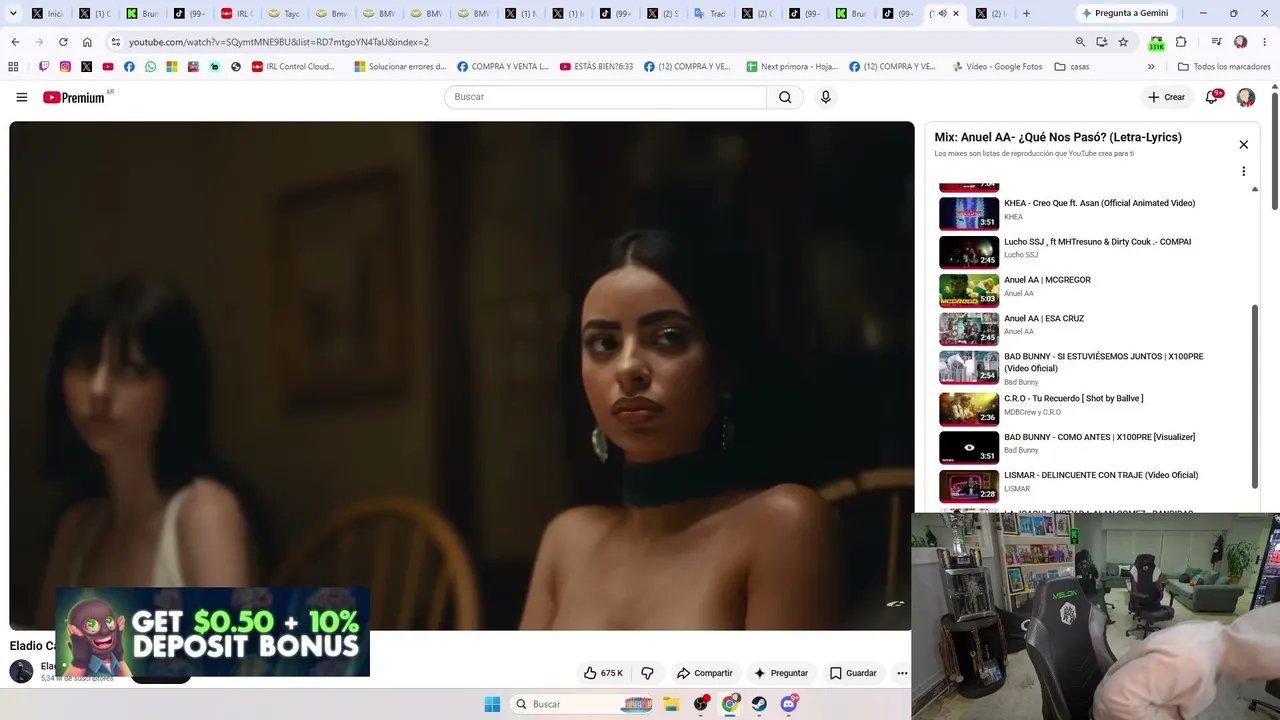Image resolution: width=1280 pixels, height=720 pixels.
Task: Show hidden bookmarks with overflow chevron
Action: click(1151, 67)
